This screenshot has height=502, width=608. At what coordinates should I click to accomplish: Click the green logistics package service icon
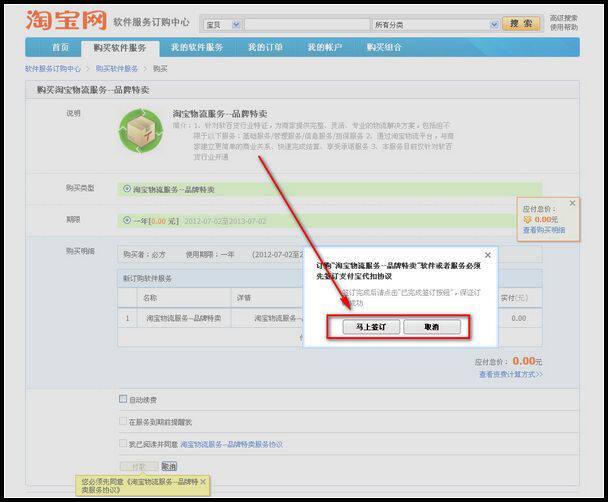point(141,131)
